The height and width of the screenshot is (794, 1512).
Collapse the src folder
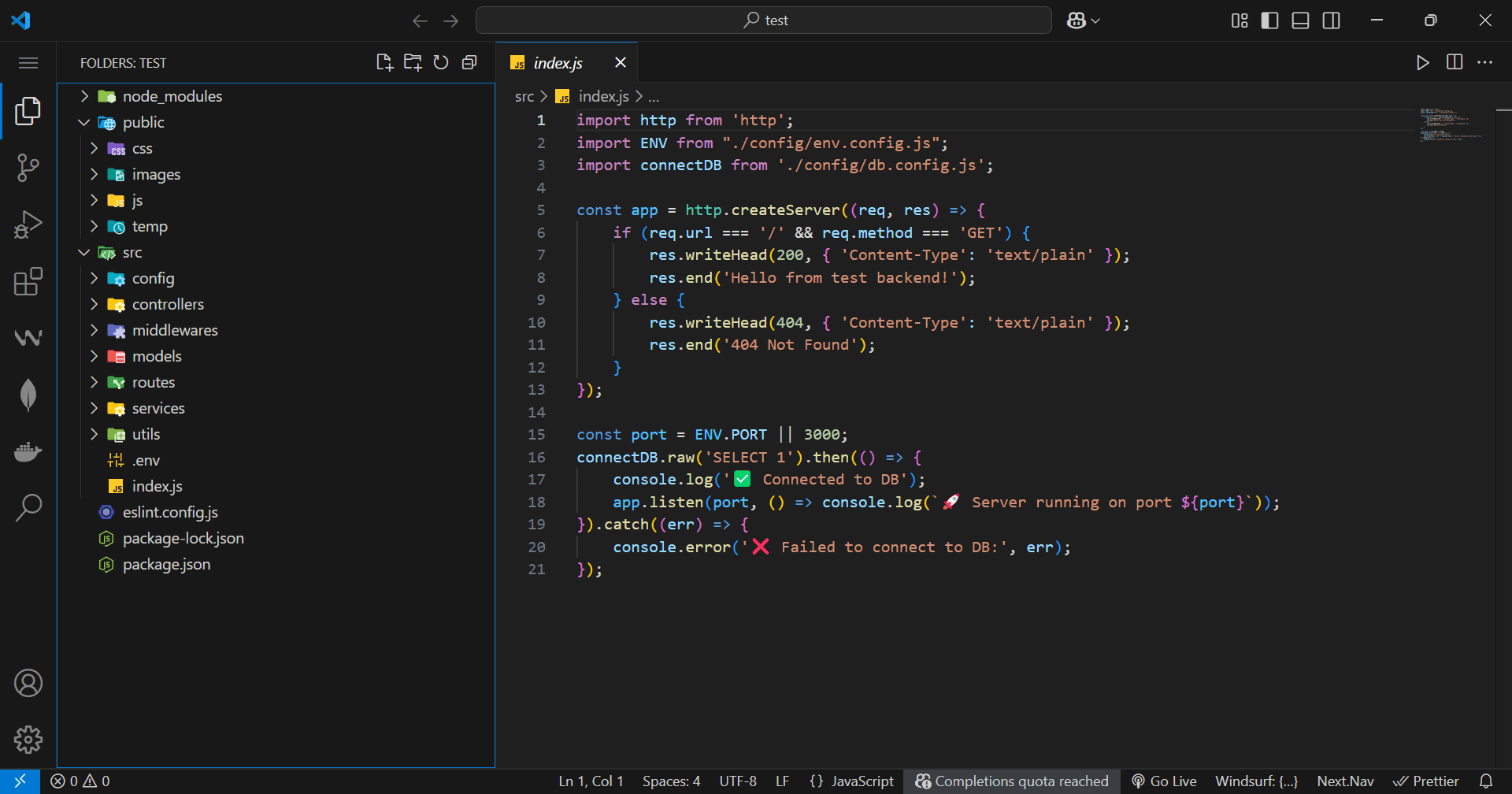[132, 253]
